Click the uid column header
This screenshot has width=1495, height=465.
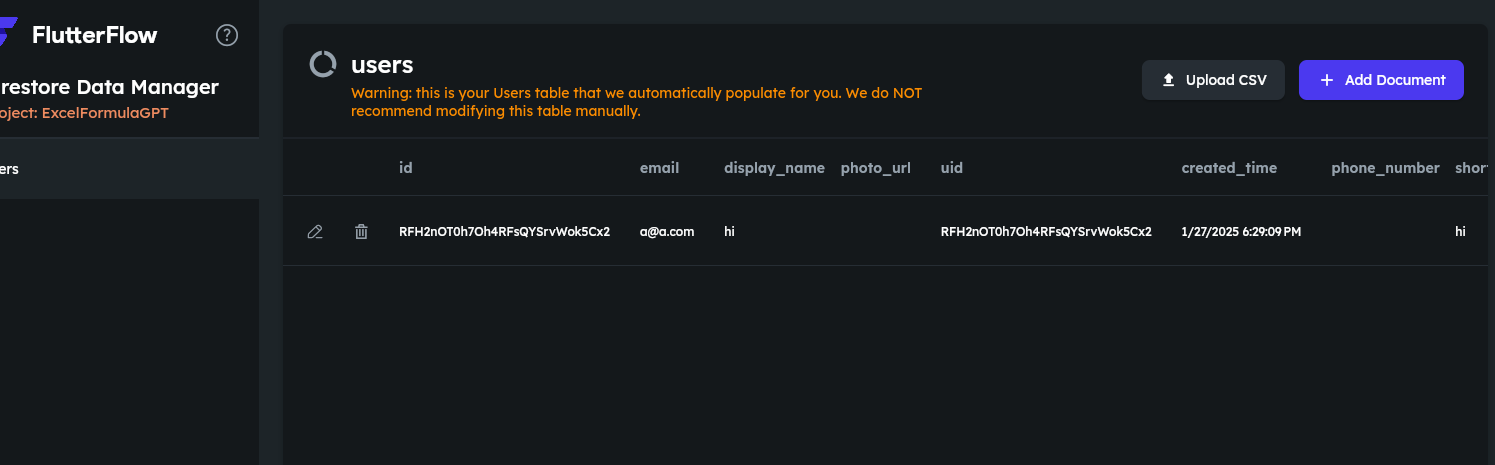[952, 168]
